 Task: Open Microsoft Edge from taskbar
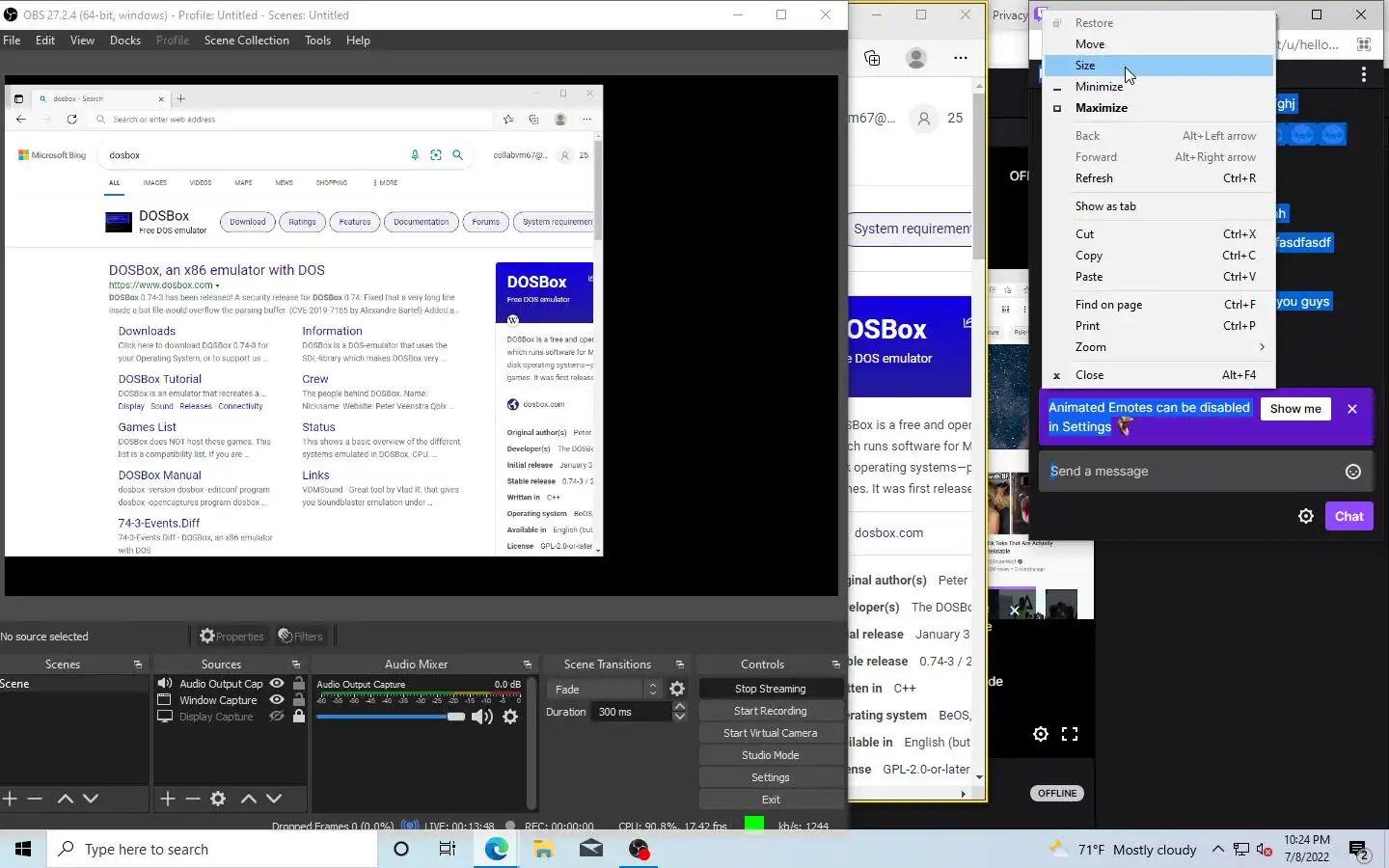coord(496,849)
